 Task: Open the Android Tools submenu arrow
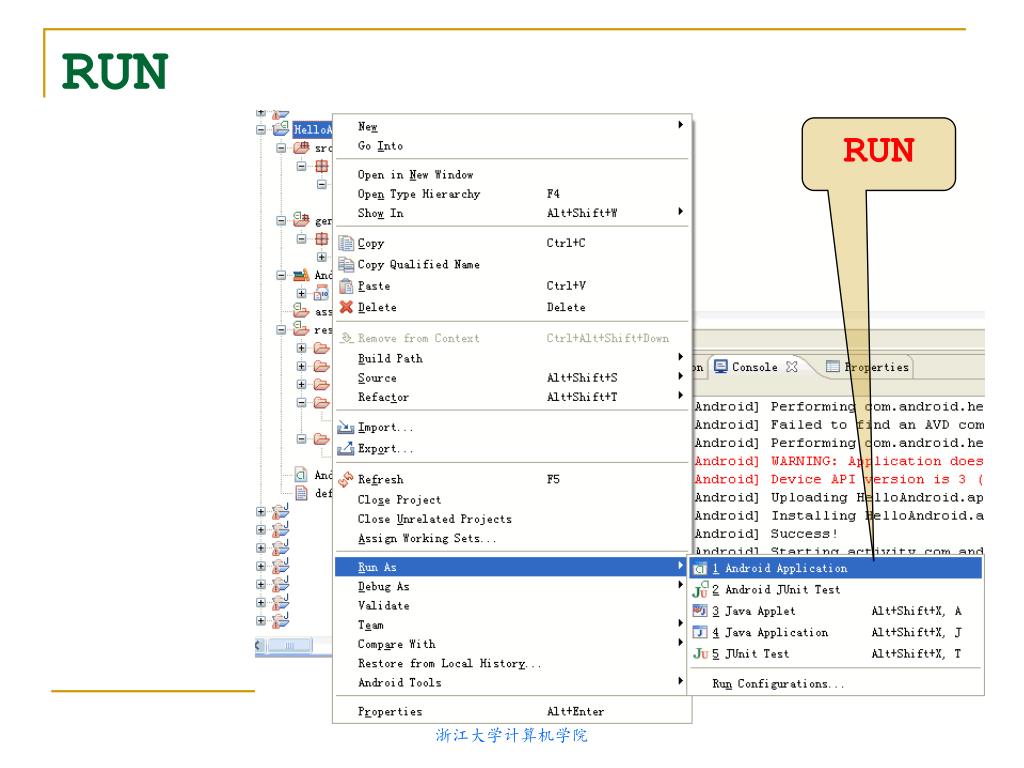point(680,681)
